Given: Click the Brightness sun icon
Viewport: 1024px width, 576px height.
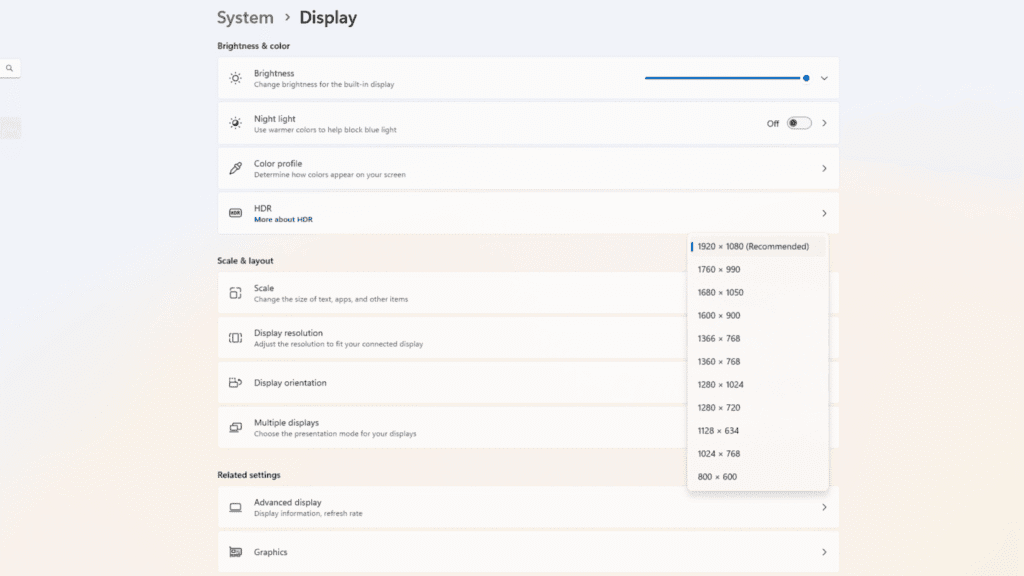Looking at the screenshot, I should pos(235,78).
